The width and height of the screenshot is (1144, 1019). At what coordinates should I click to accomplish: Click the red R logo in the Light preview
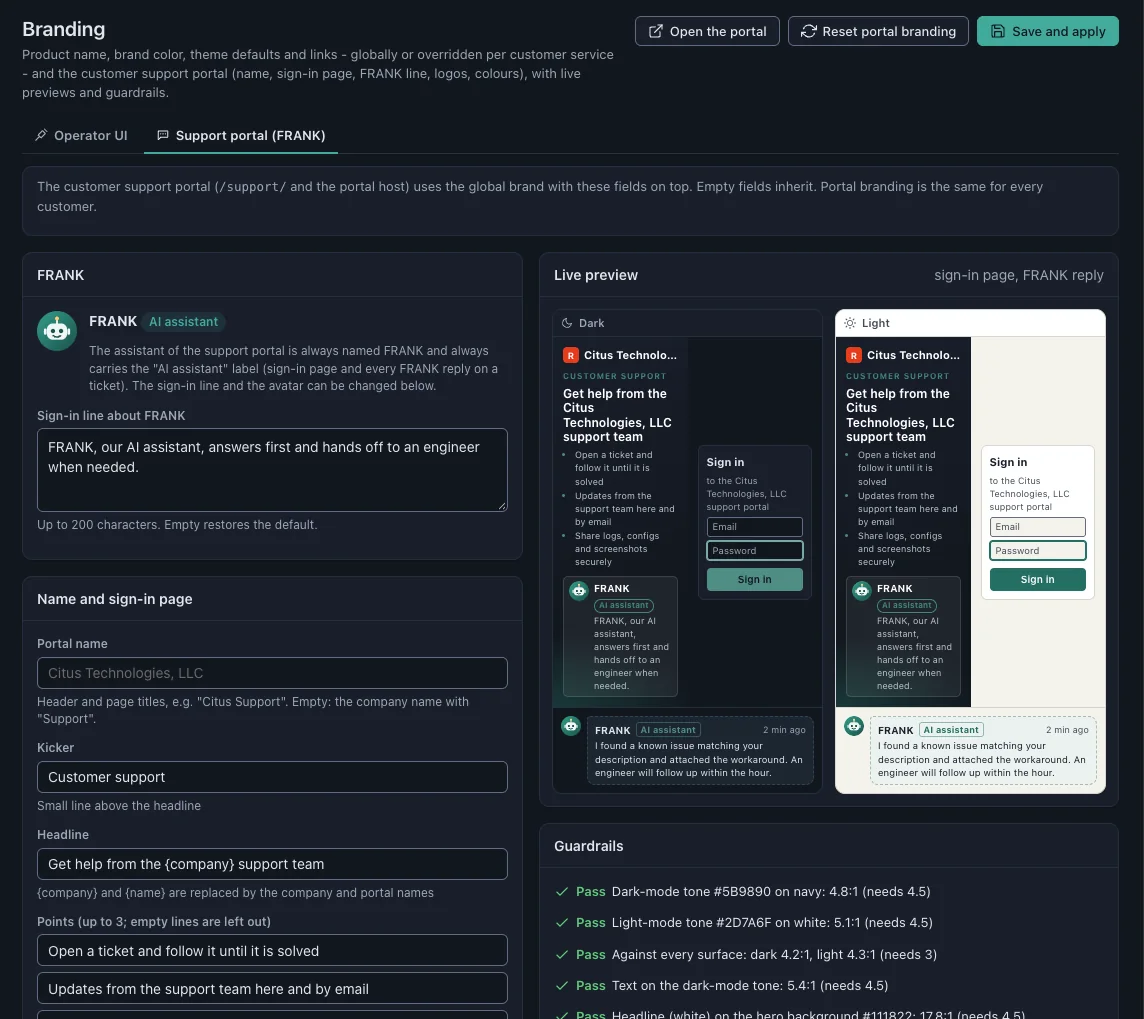[x=854, y=355]
